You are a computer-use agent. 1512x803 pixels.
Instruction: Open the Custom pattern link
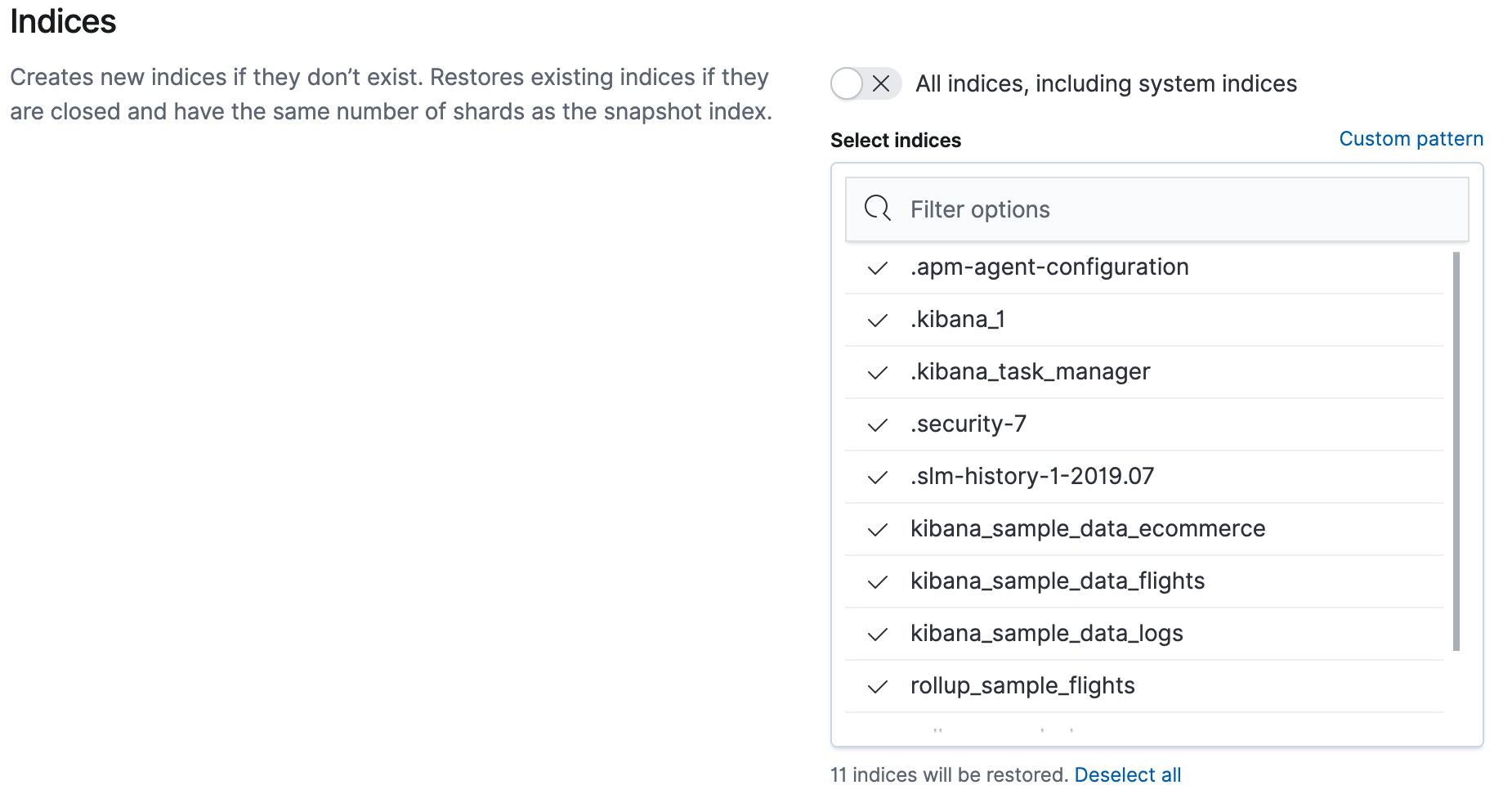(x=1411, y=139)
